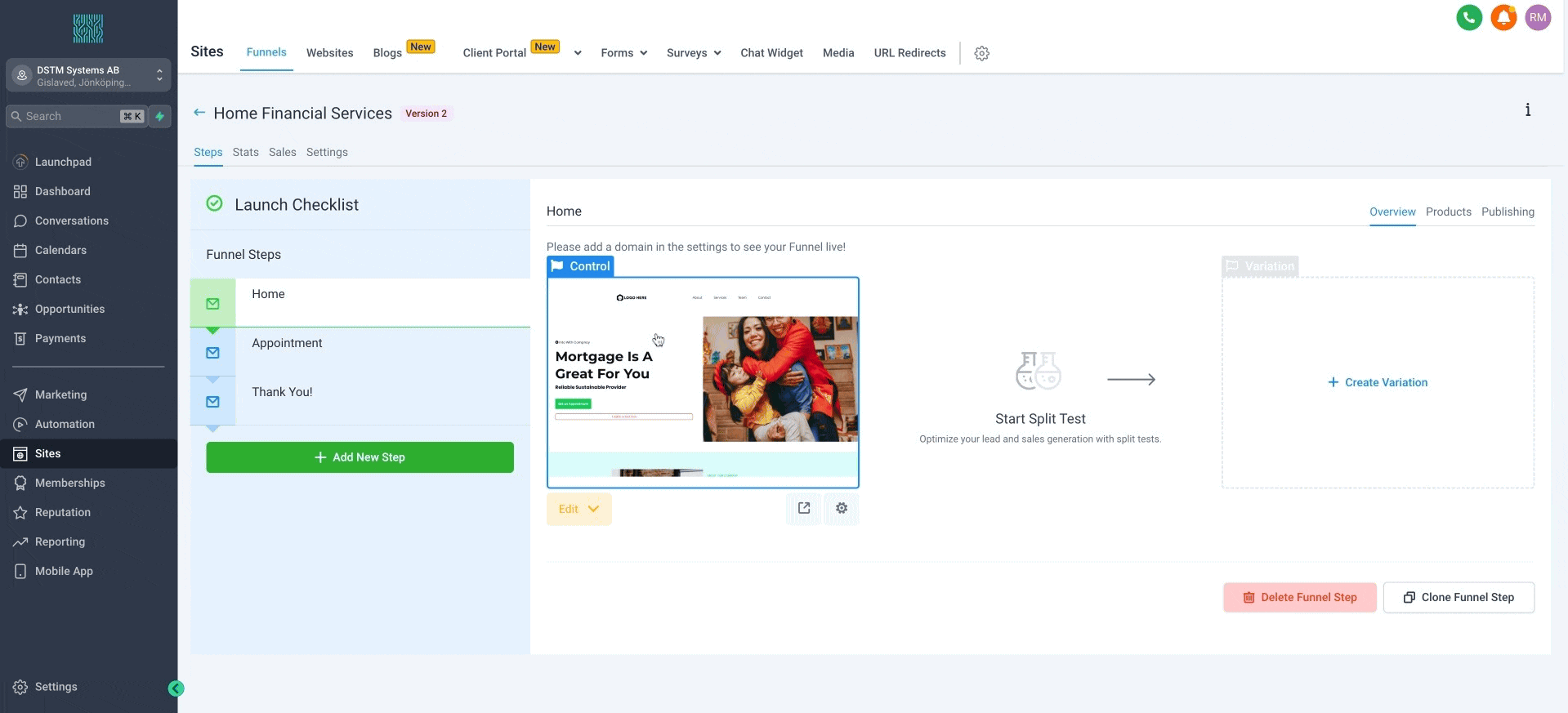Click the company logo in the sidebar

coord(87,29)
